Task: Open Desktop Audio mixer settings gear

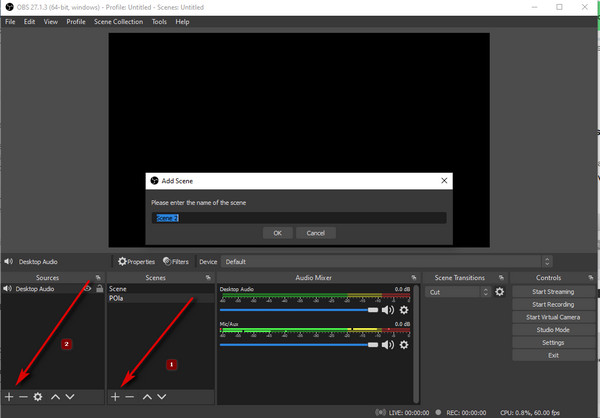Action: (404, 310)
